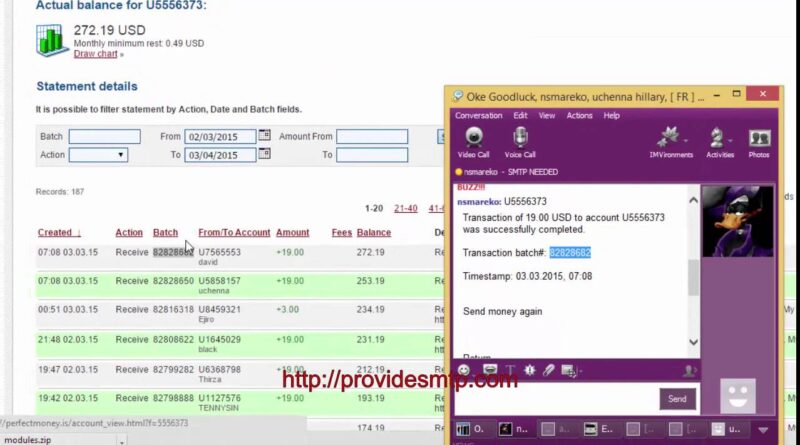800x445 pixels.
Task: Open the Activities dropdown arrow
Action: click(x=731, y=140)
